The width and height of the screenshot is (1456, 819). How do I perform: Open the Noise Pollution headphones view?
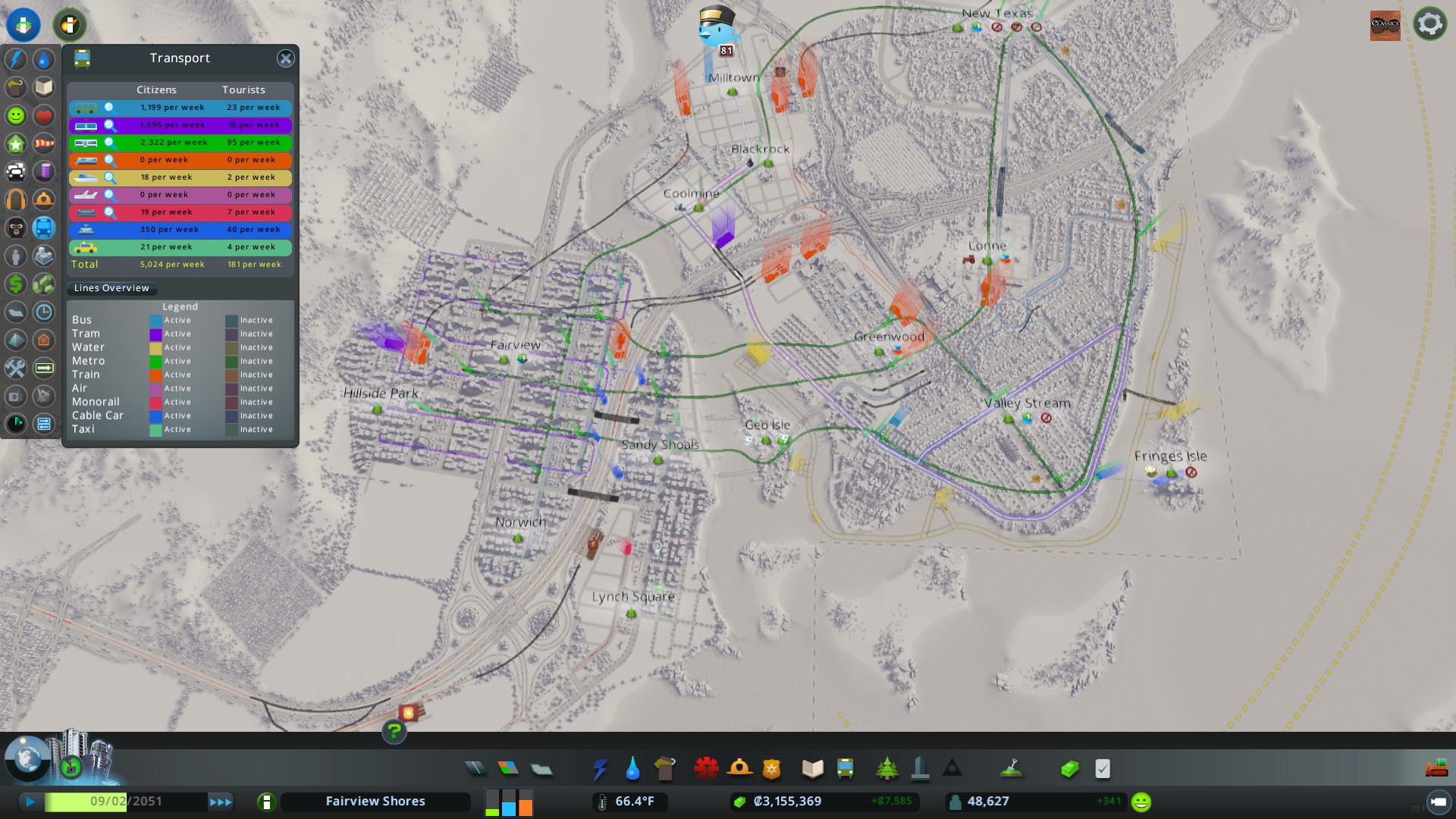coord(16,199)
